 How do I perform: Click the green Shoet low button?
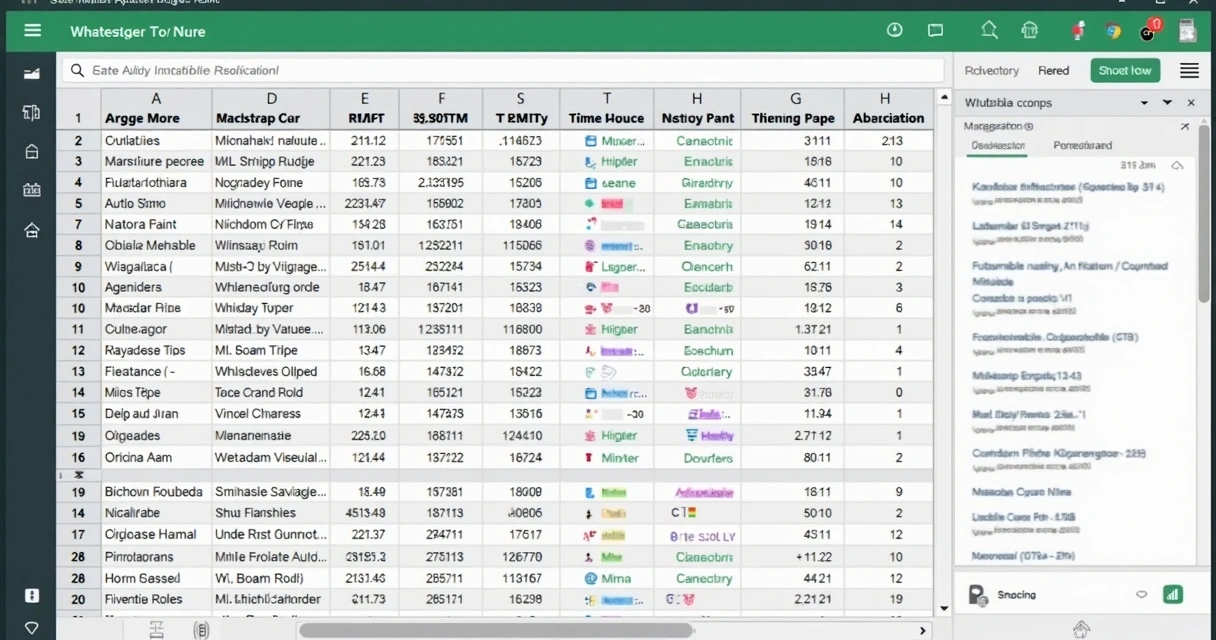tap(1125, 70)
